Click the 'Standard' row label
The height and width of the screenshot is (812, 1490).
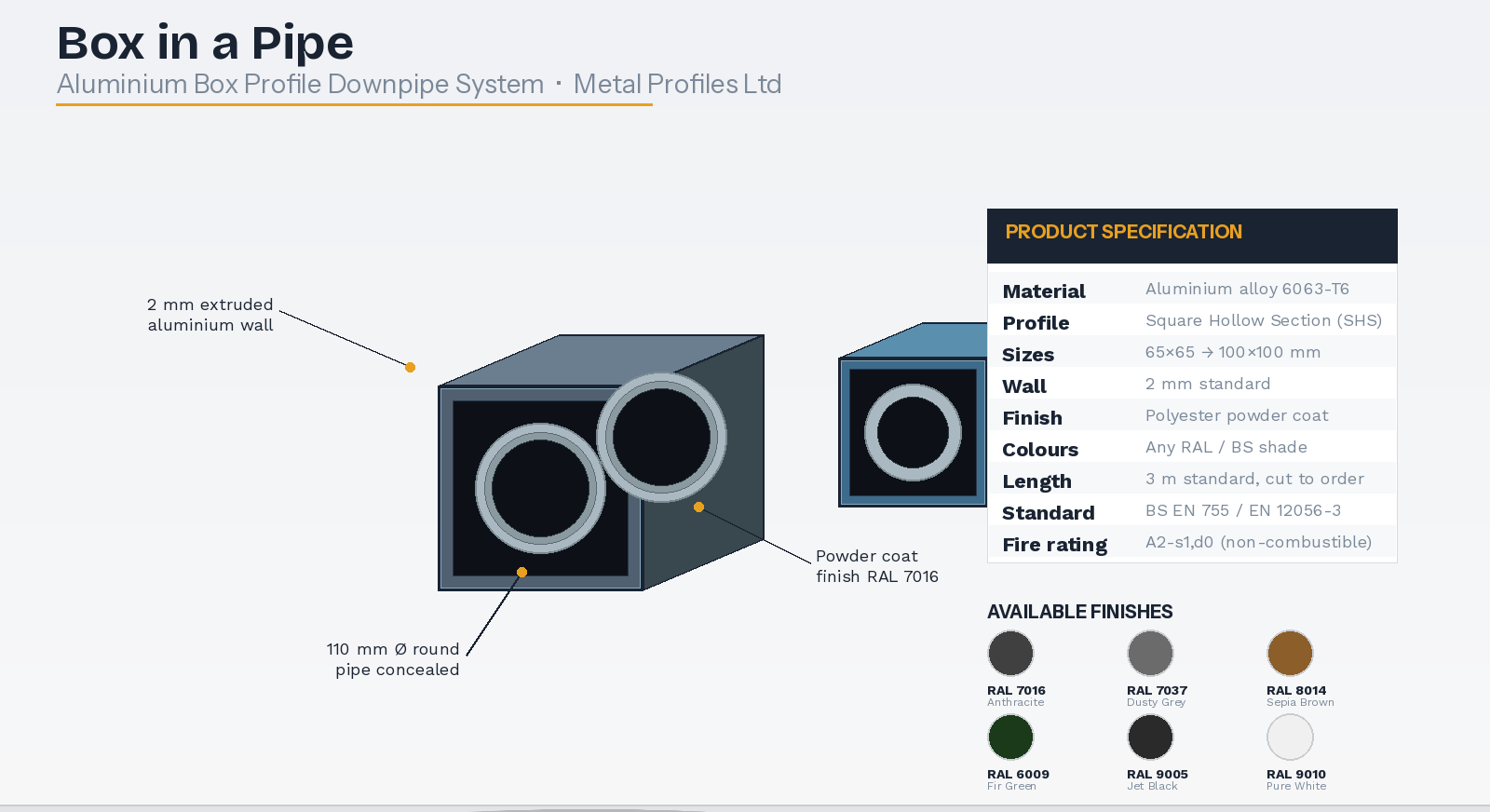pos(1049,513)
